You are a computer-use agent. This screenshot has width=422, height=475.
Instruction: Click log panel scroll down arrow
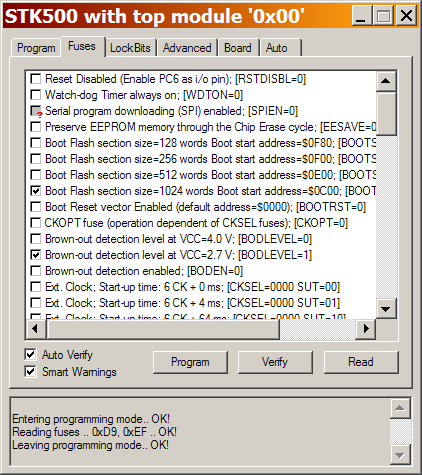pos(400,455)
